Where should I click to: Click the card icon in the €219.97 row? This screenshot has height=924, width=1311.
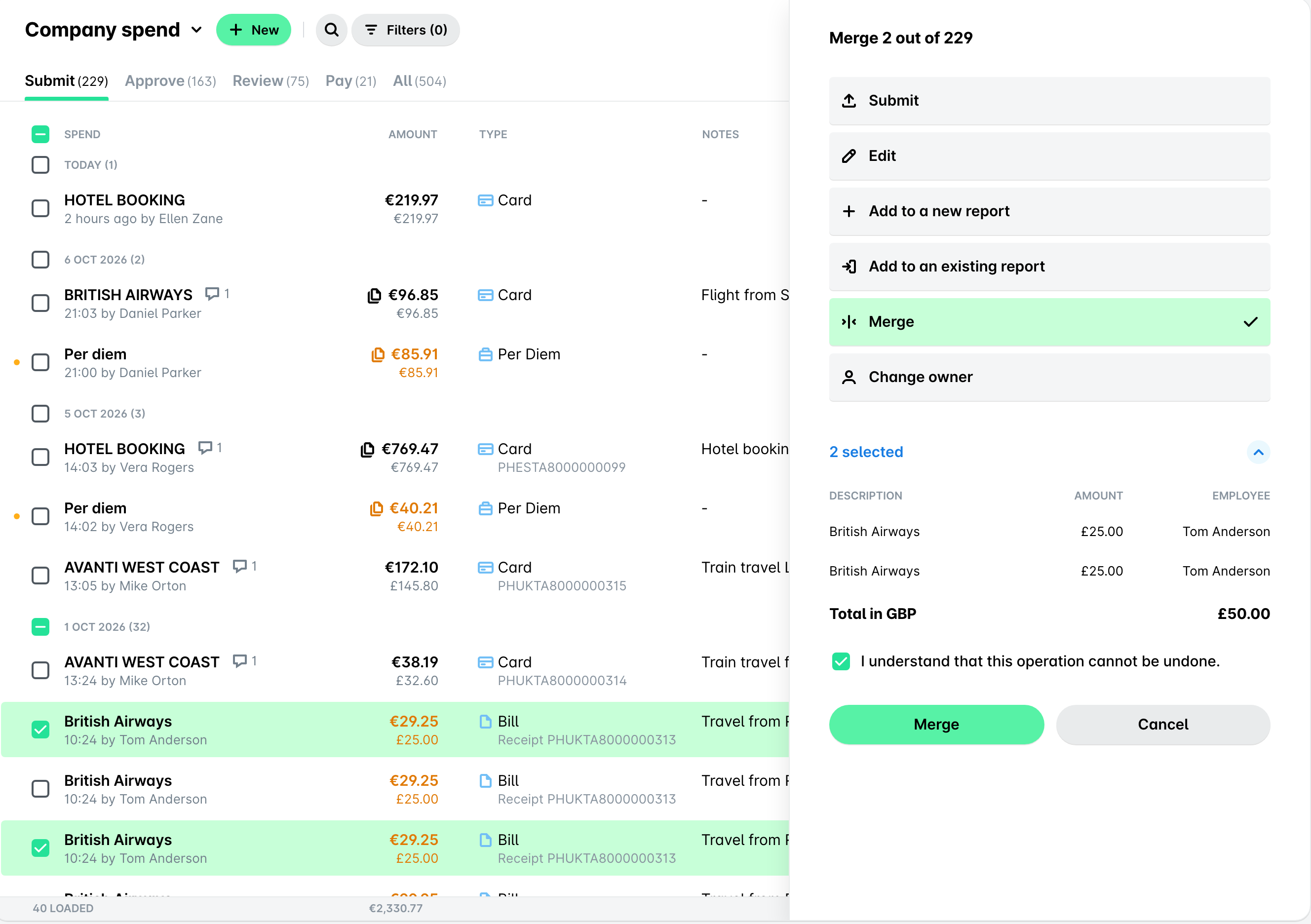tap(485, 200)
